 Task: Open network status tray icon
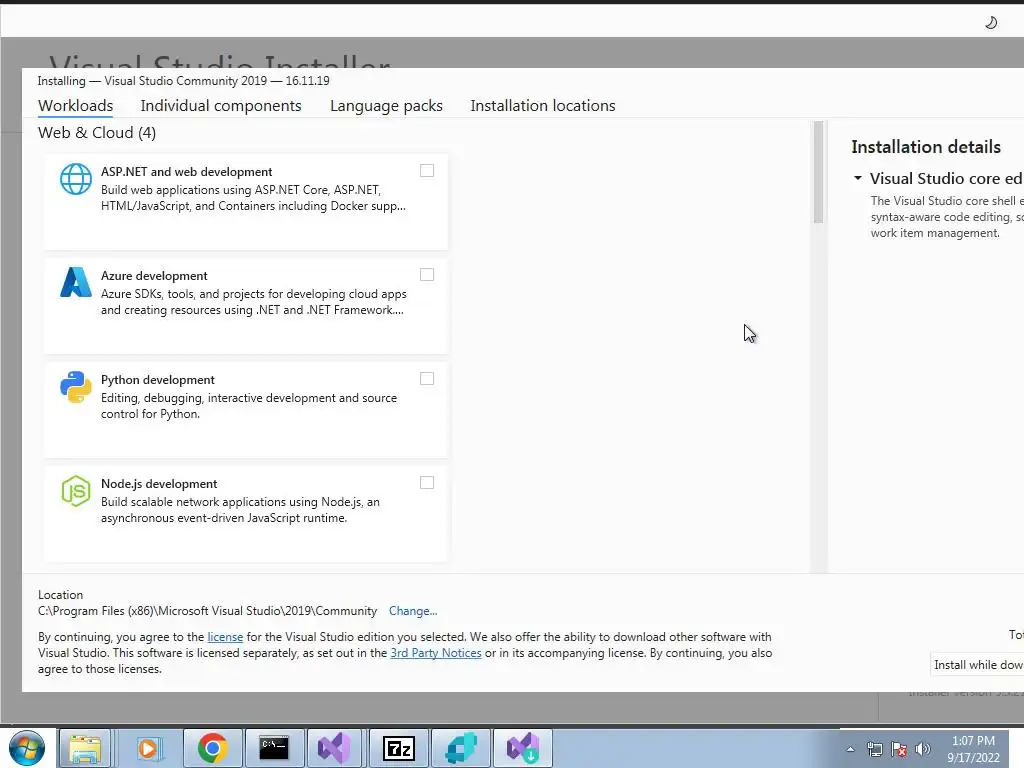[874, 749]
